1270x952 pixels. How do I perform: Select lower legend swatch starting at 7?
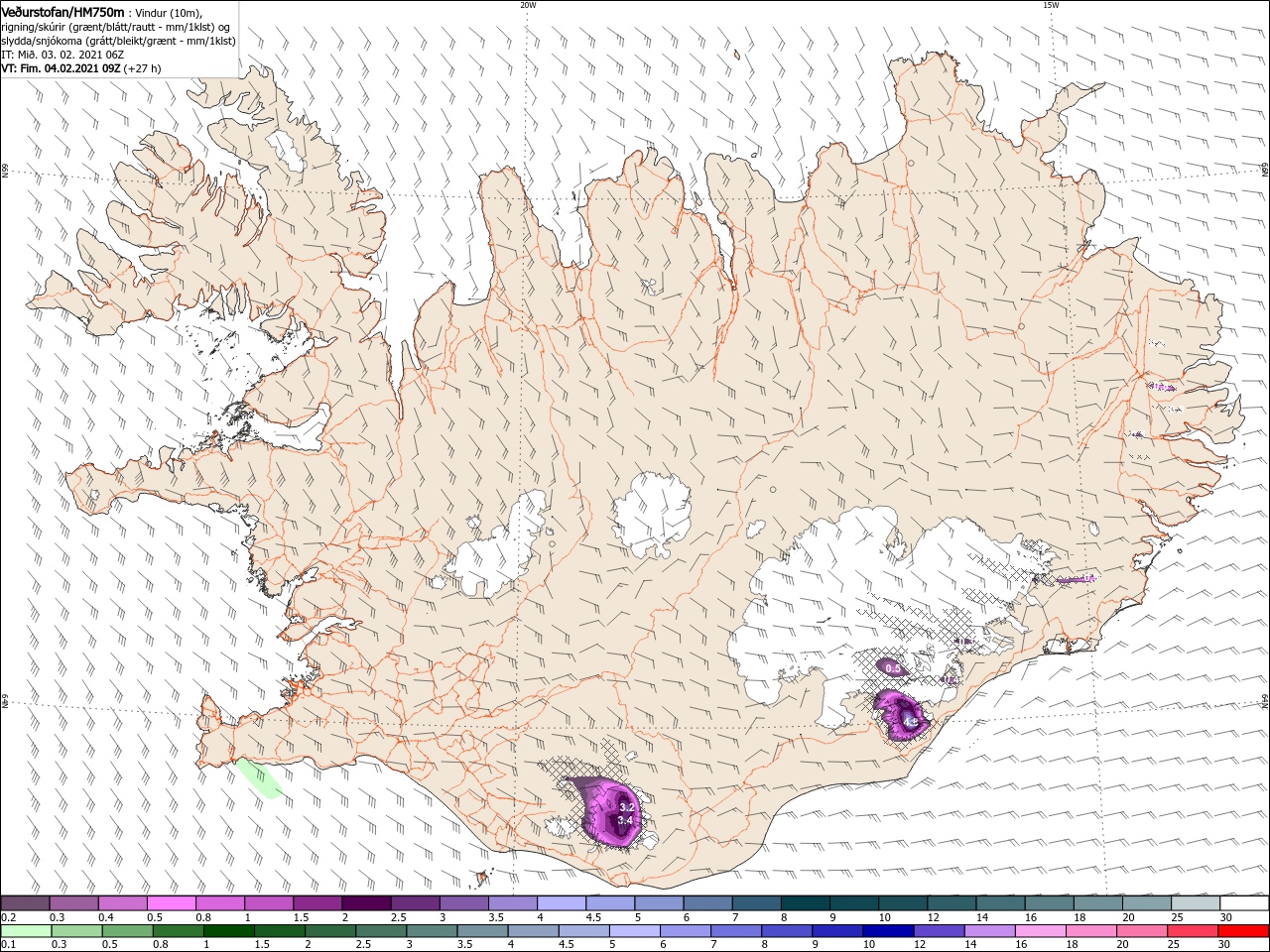coord(735,931)
